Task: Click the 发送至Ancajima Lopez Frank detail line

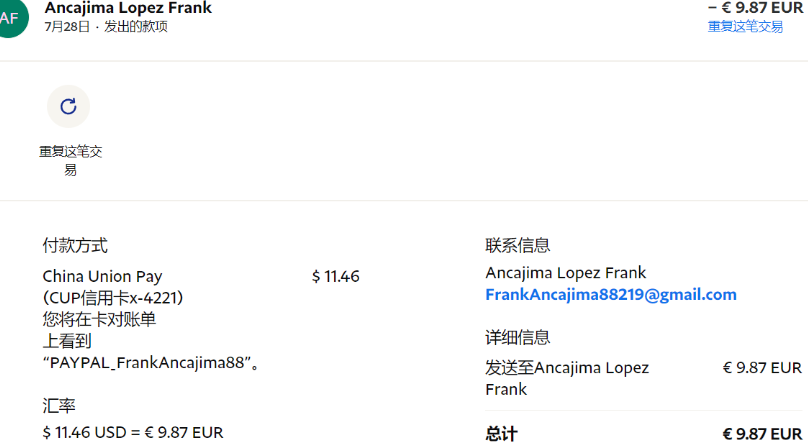Action: [566, 377]
